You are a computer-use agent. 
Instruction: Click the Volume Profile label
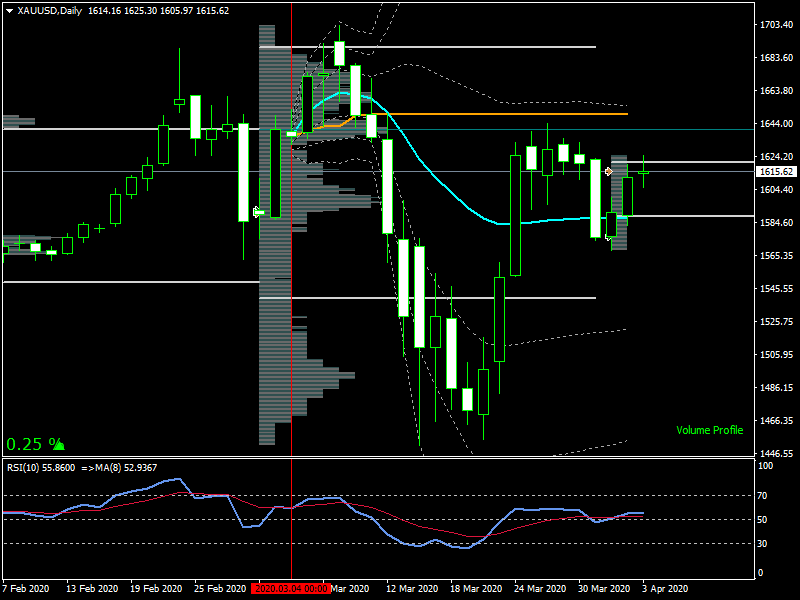pos(709,430)
